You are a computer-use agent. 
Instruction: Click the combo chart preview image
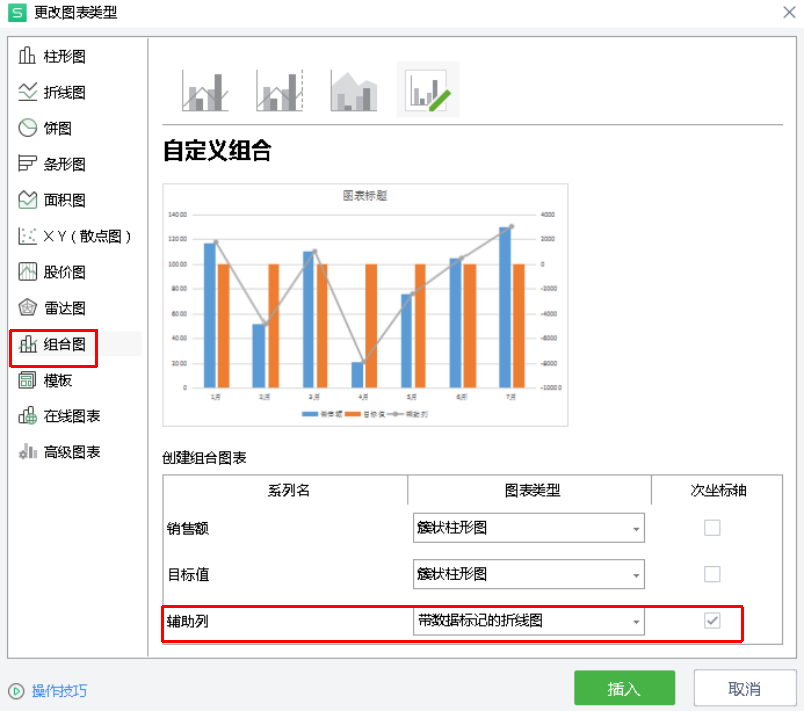365,304
